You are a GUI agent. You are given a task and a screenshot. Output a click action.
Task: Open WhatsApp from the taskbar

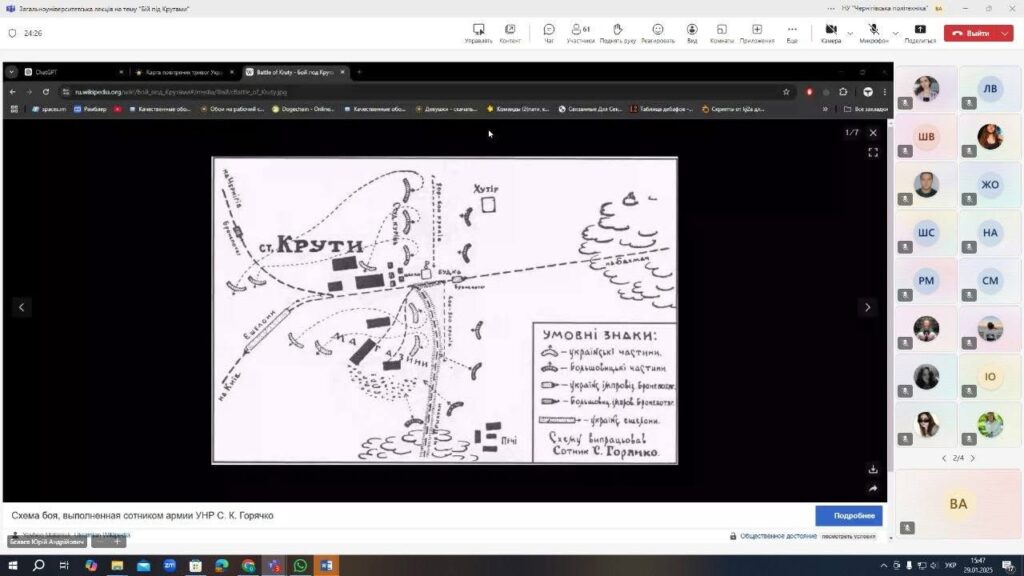(300, 566)
